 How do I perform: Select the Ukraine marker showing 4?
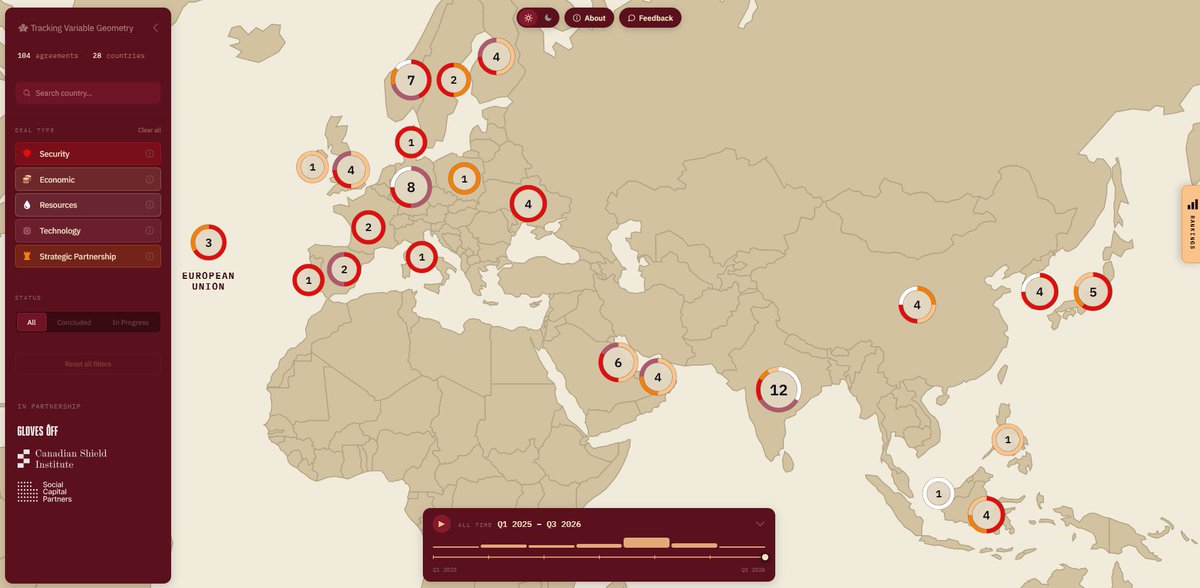pyautogui.click(x=528, y=204)
